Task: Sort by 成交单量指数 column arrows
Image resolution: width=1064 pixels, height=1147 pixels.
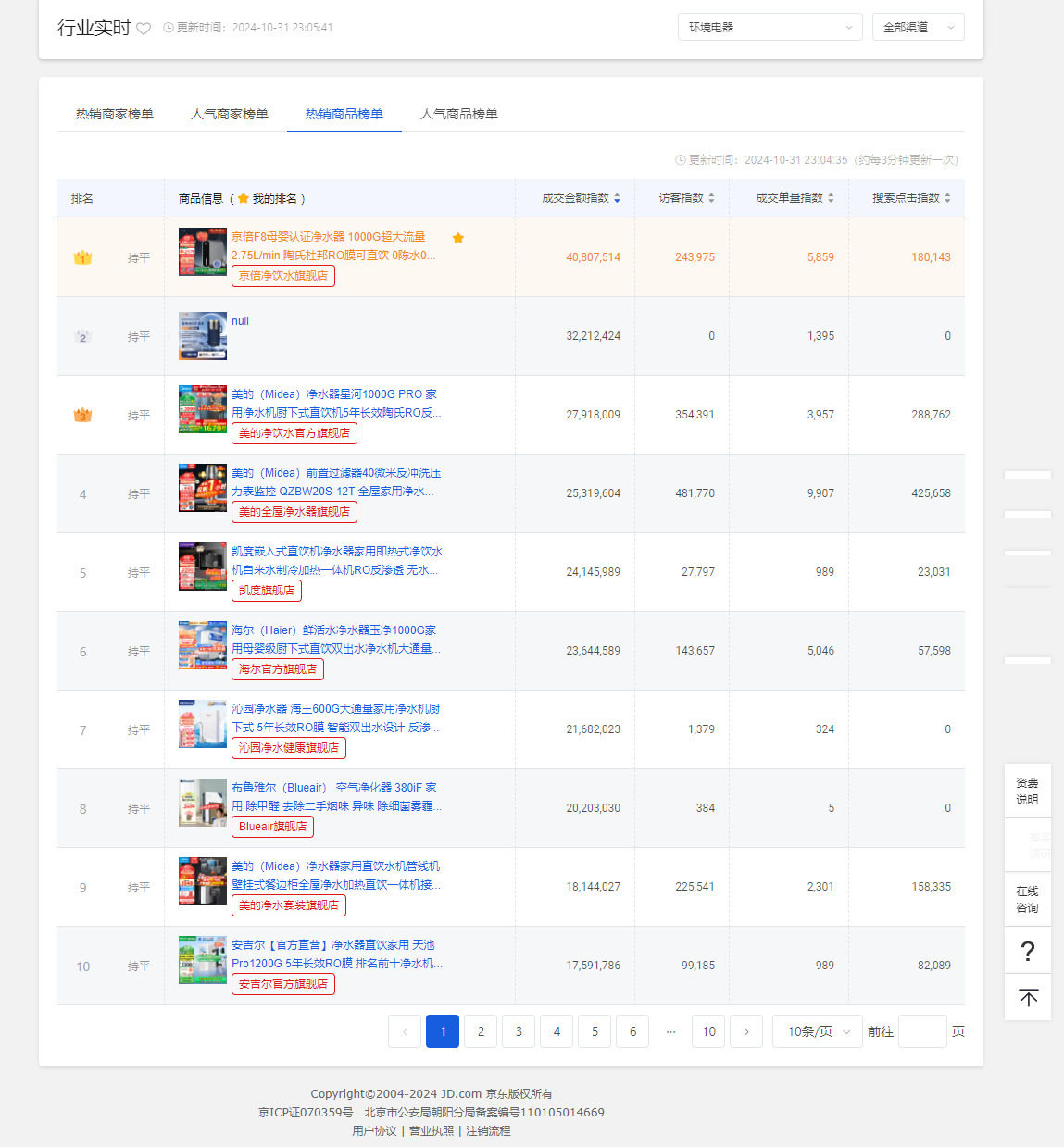Action: [x=831, y=198]
